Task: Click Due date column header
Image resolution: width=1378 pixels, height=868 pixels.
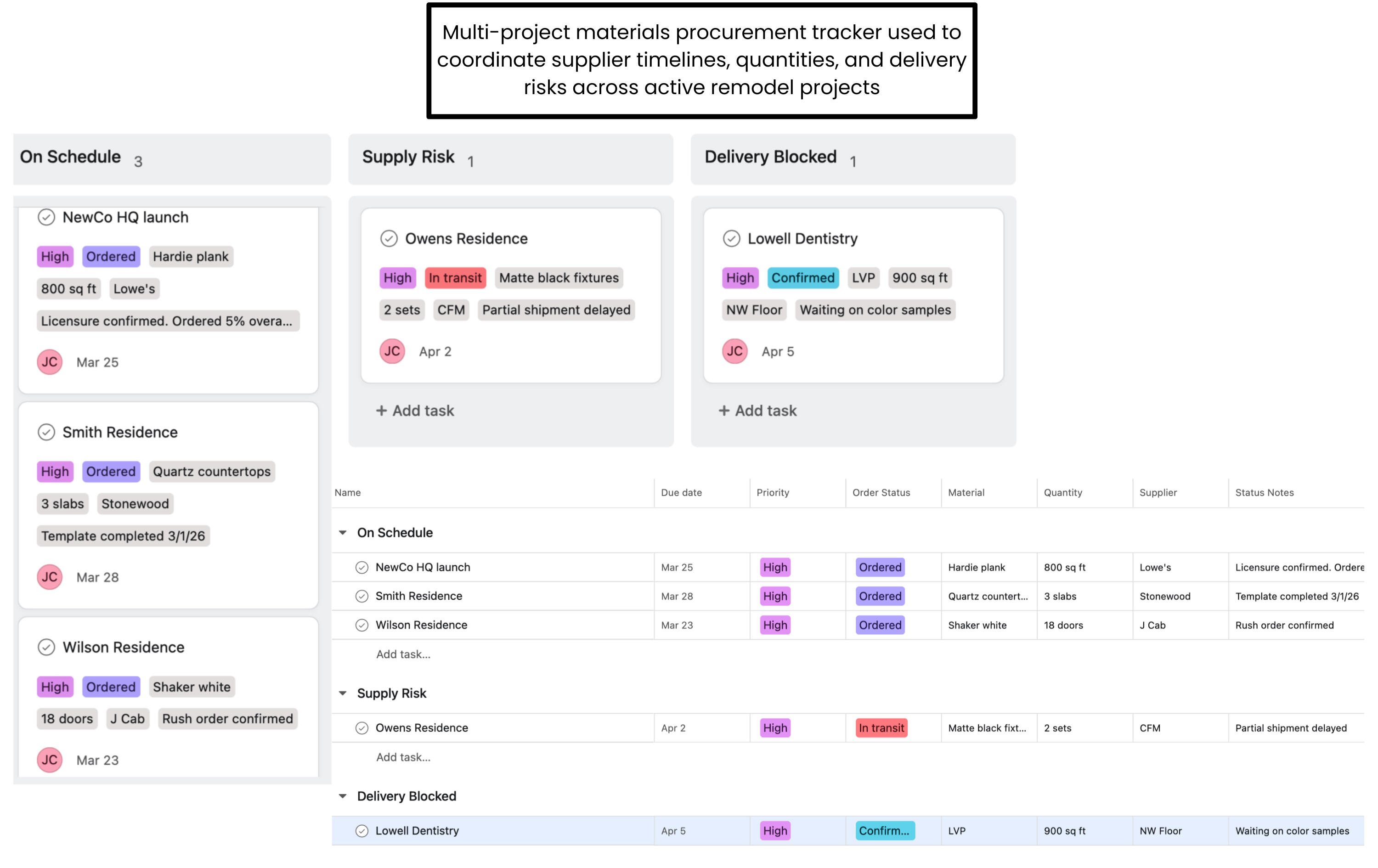Action: [681, 493]
